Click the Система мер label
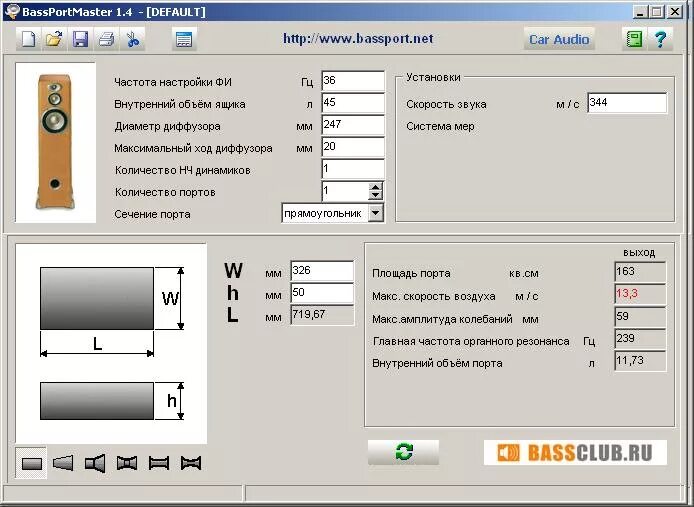This screenshot has width=694, height=507. pos(440,126)
